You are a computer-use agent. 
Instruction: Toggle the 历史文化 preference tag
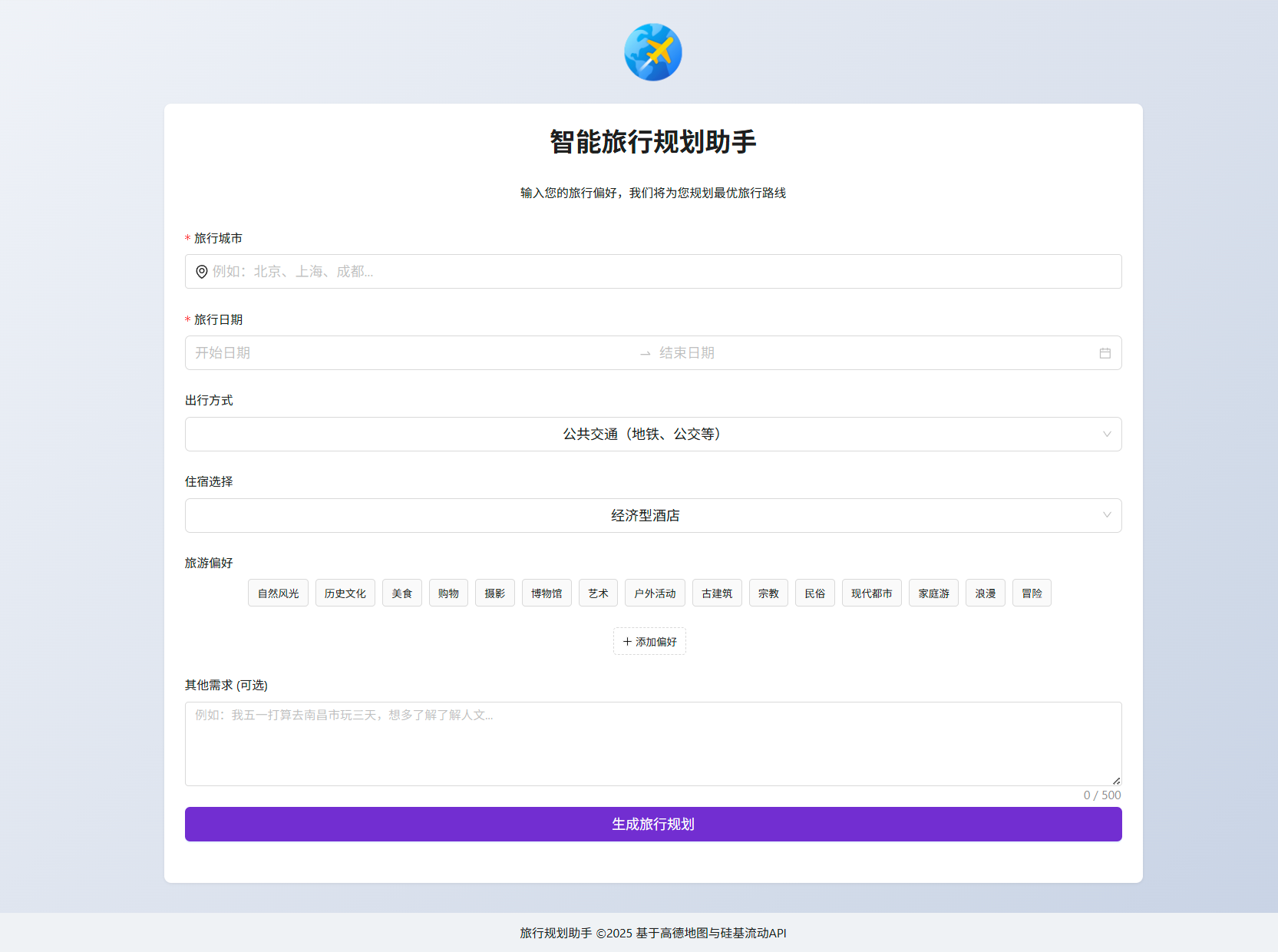(345, 593)
